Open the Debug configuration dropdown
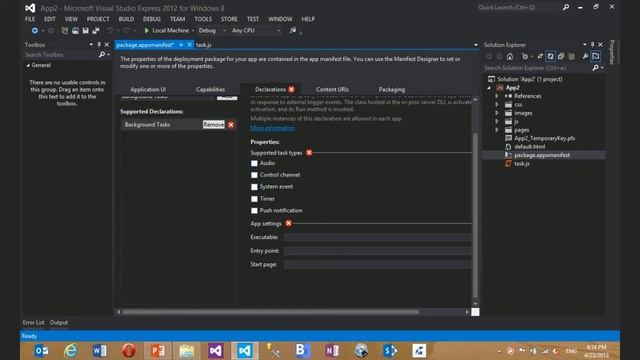This screenshot has height=360, width=640. [212, 31]
